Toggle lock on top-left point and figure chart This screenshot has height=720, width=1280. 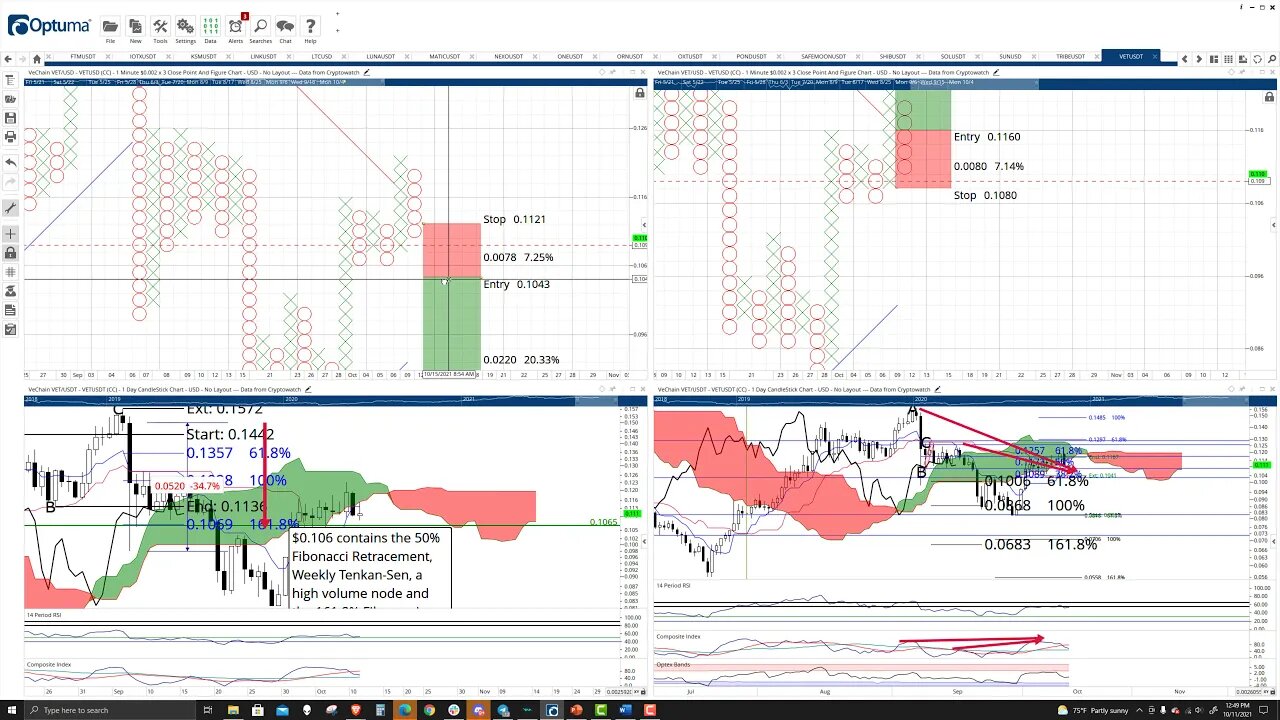pyautogui.click(x=640, y=93)
